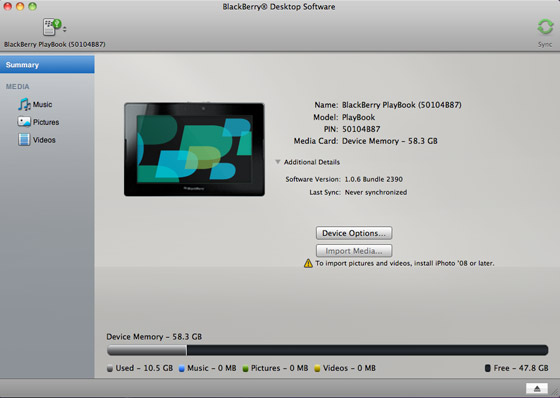The image size is (560, 398).
Task: Click the gray Used legend swatch
Action: coord(110,368)
